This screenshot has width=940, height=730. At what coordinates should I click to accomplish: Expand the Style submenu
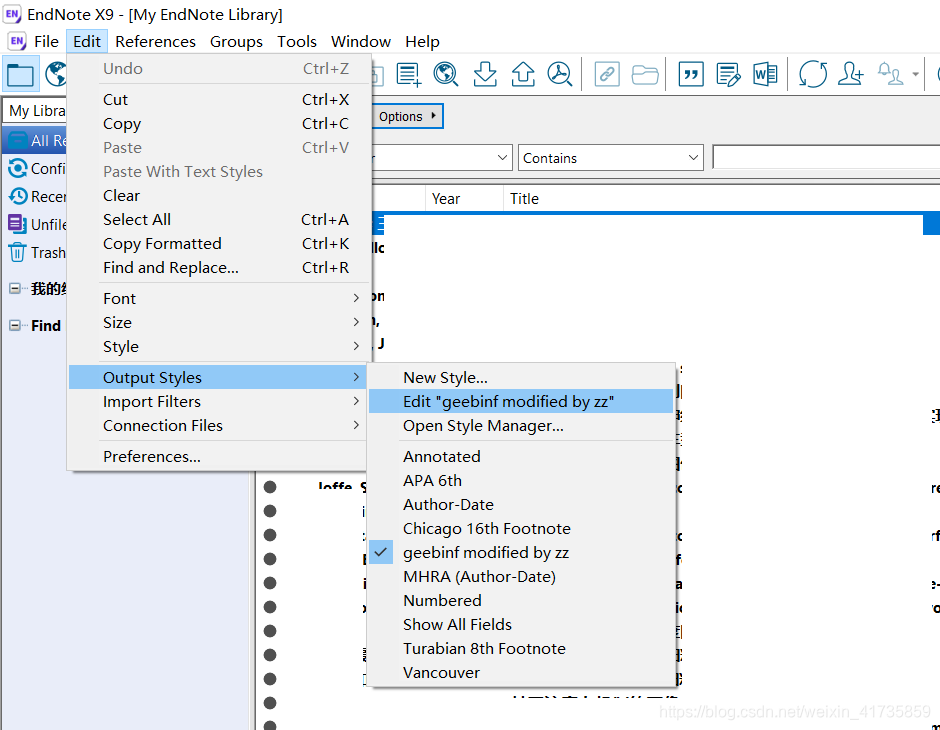[218, 346]
